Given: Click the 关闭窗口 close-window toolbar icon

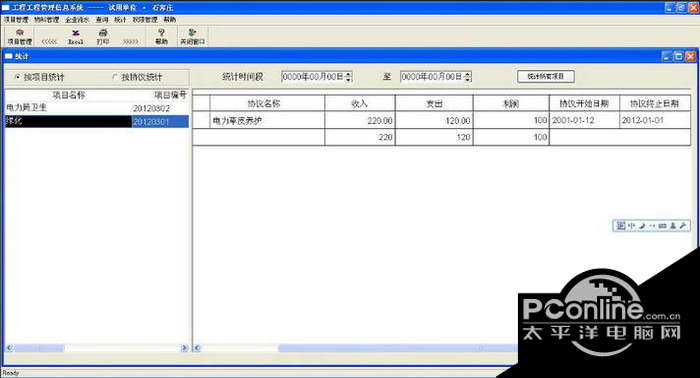Looking at the screenshot, I should [x=192, y=37].
